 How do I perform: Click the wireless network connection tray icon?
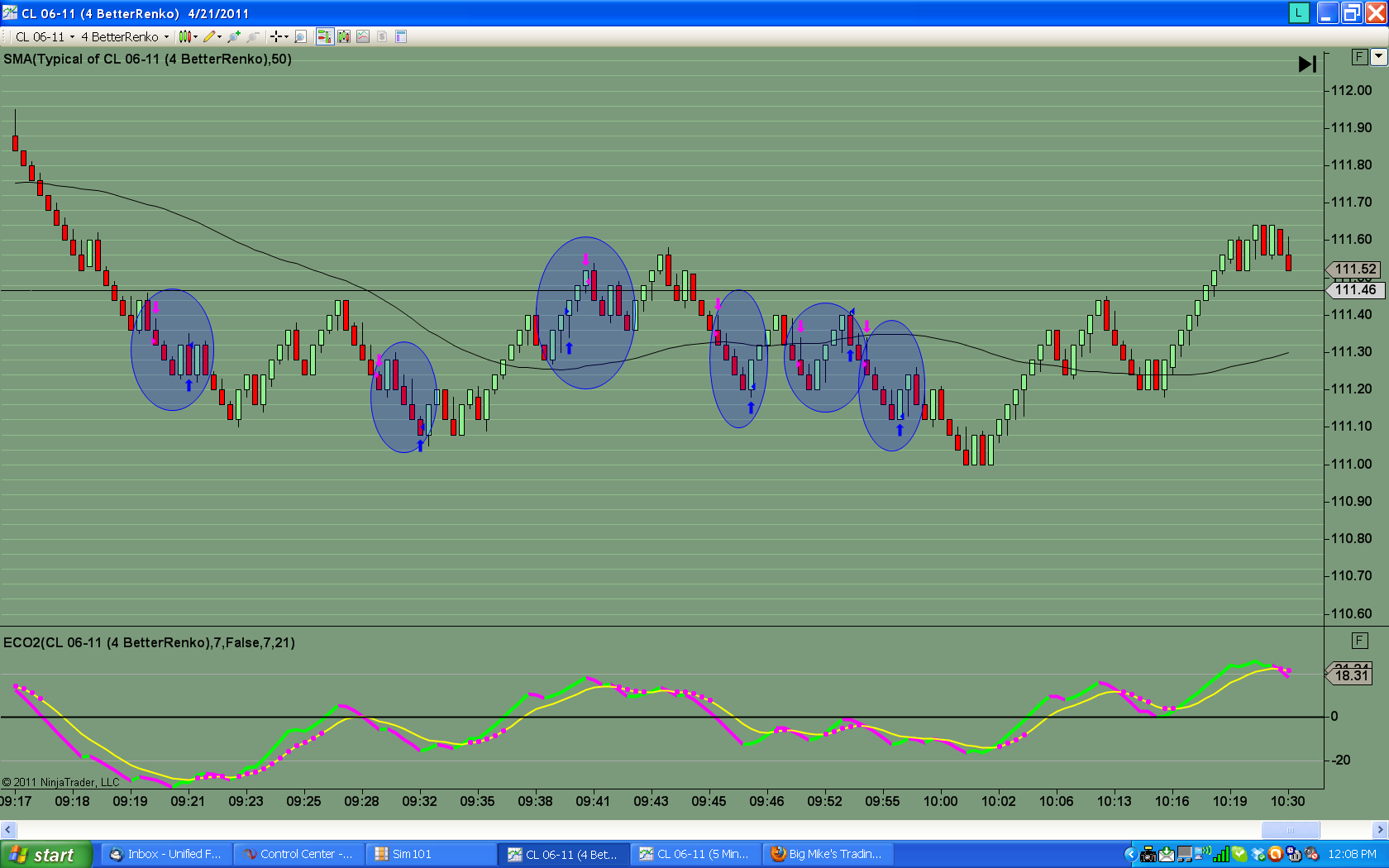coord(1203,855)
